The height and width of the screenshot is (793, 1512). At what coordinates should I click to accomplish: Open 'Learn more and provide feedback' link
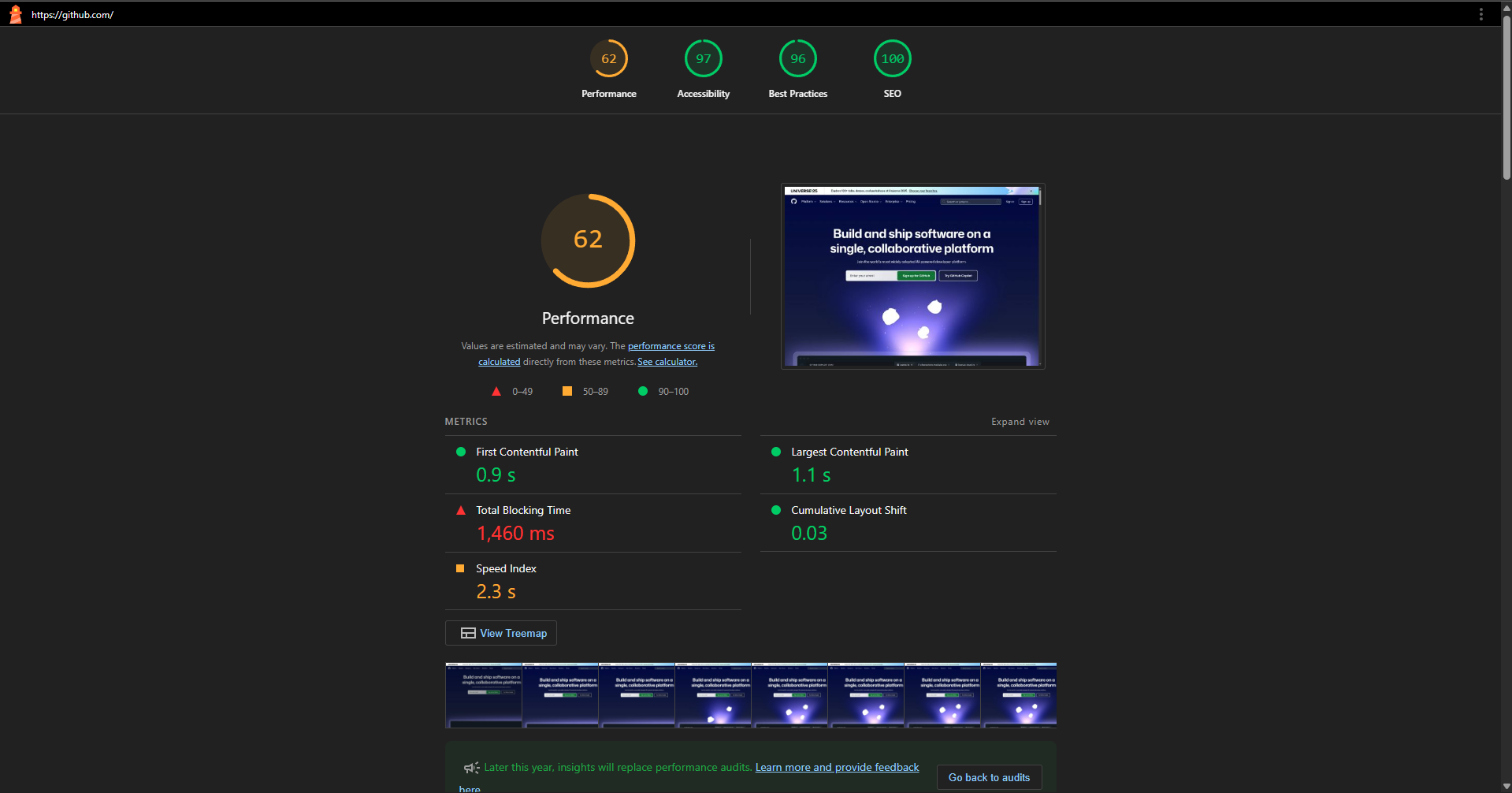[x=837, y=767]
